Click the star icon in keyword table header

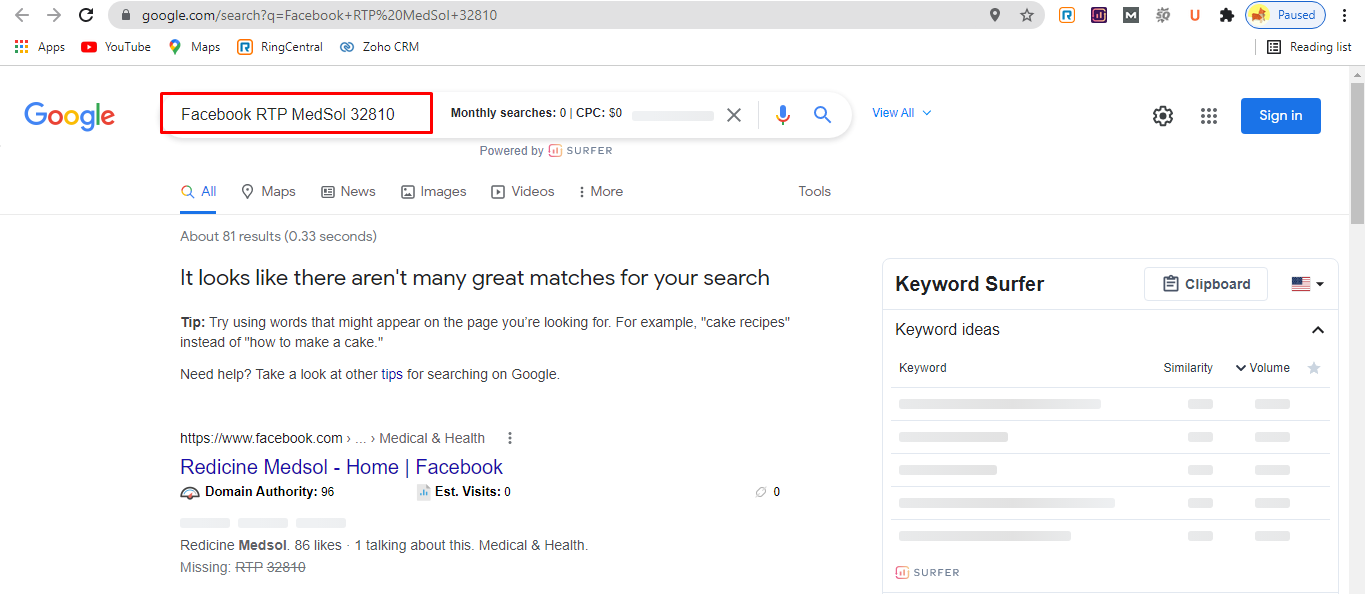pyautogui.click(x=1314, y=368)
